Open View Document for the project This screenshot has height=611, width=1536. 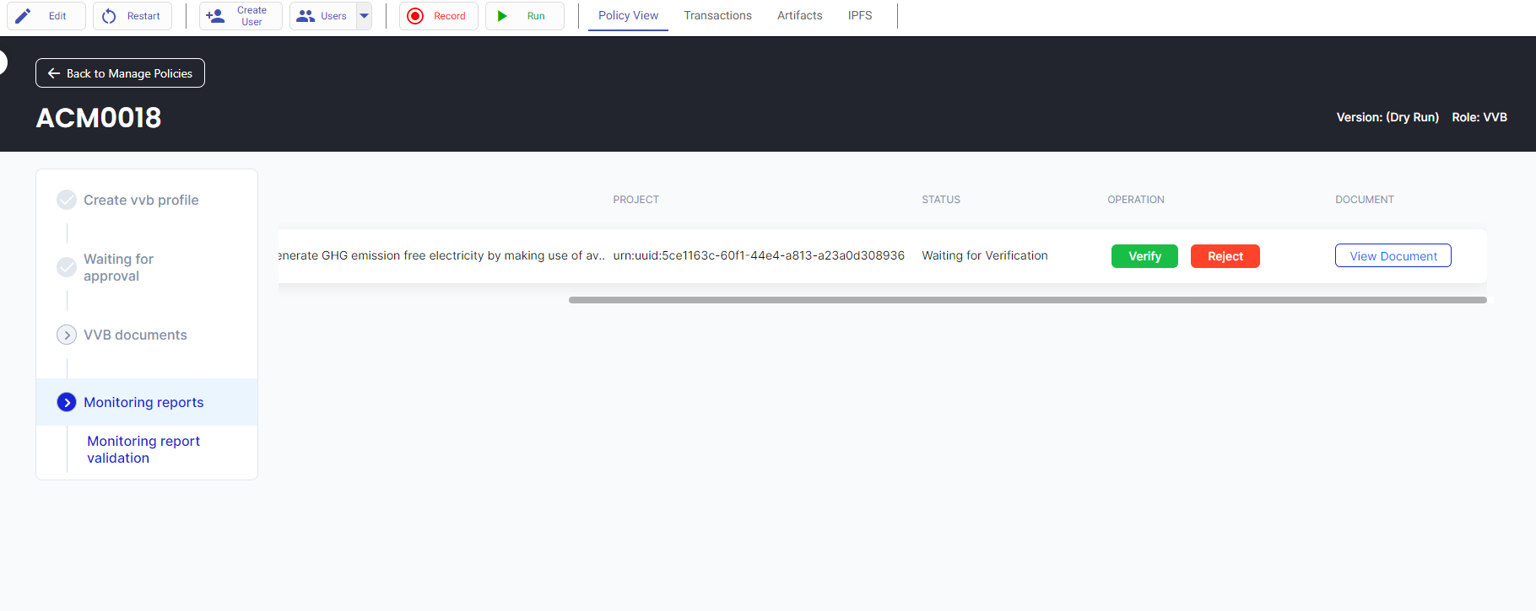click(1392, 256)
